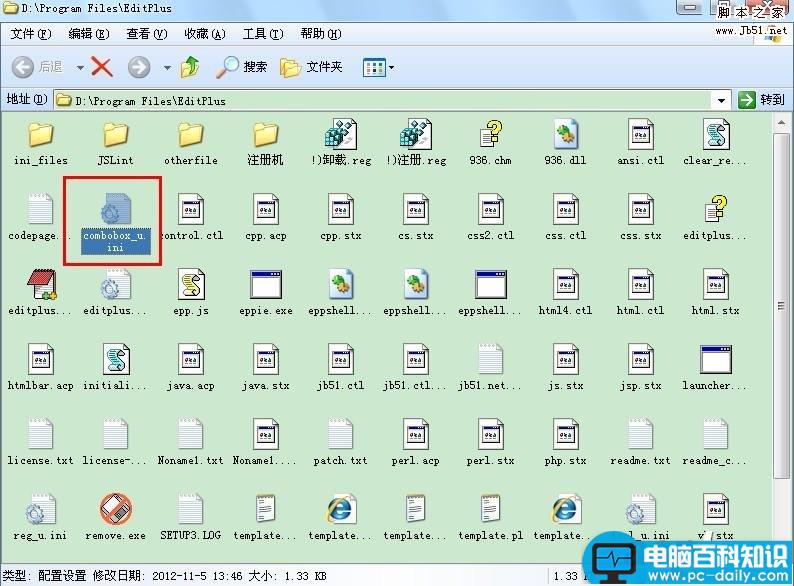Open the JSLint folder
Image resolution: width=794 pixels, height=586 pixels.
[x=115, y=144]
